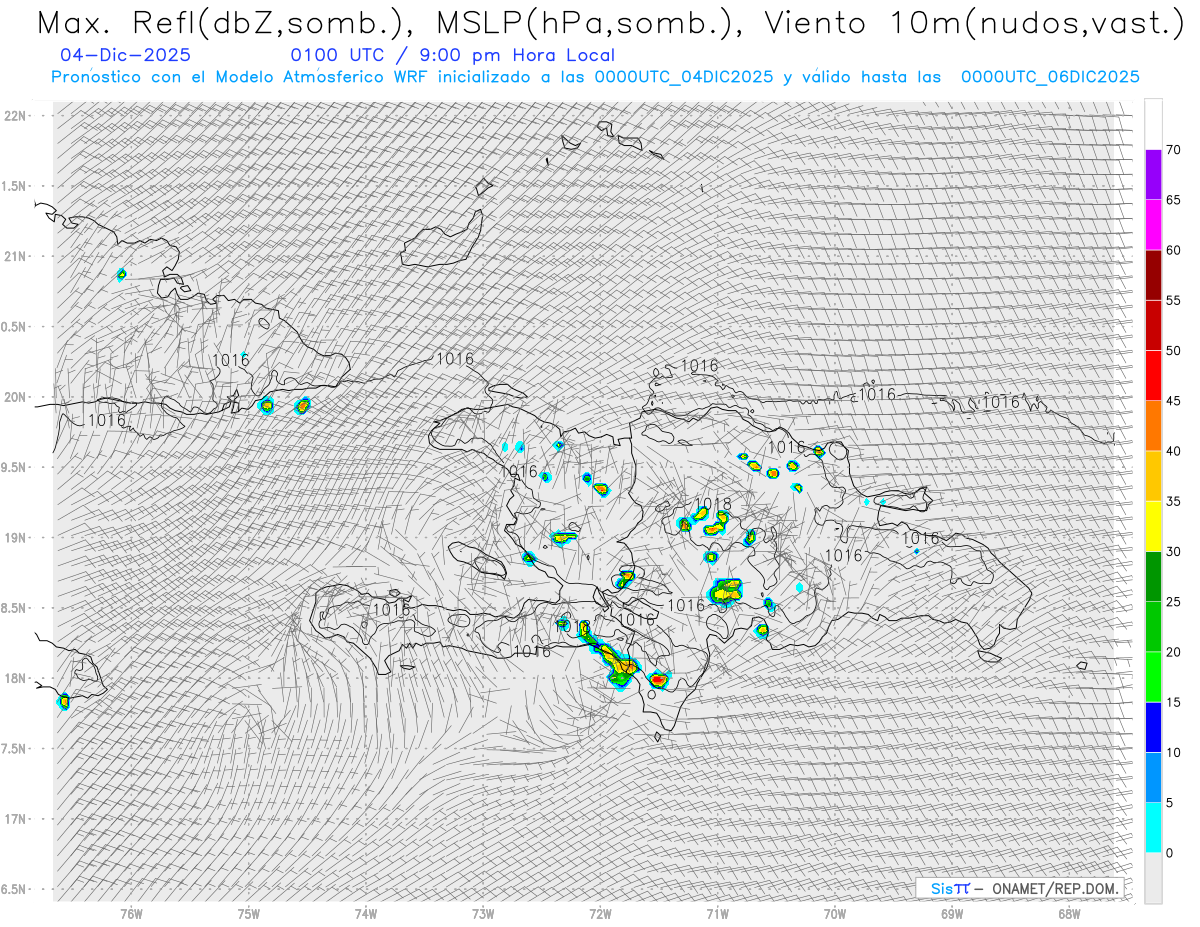1200x927 pixels.
Task: Click the colorbar value '60'
Action: tap(1173, 250)
